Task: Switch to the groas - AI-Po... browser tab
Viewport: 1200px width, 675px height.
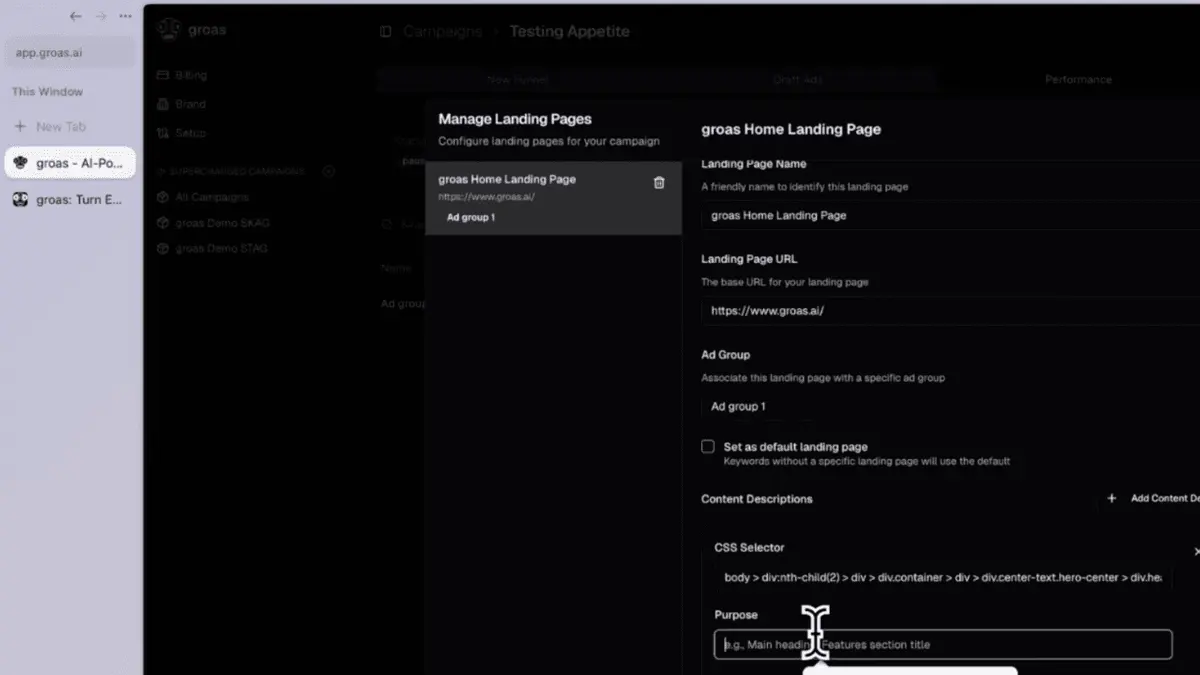Action: pyautogui.click(x=70, y=163)
